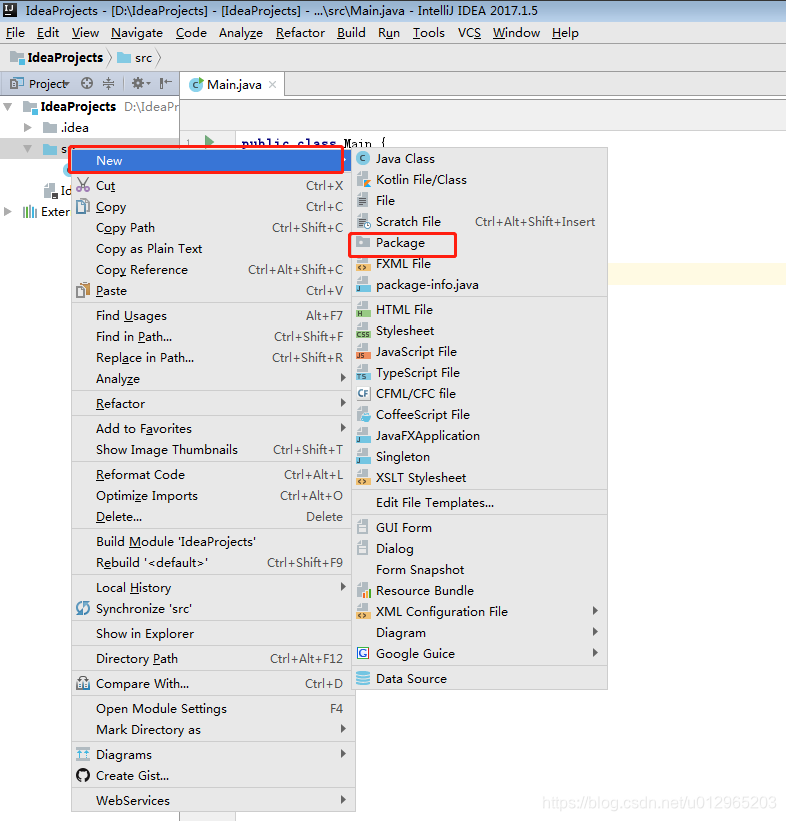Click the Package folder icon
This screenshot has width=786, height=821.
pyautogui.click(x=363, y=242)
